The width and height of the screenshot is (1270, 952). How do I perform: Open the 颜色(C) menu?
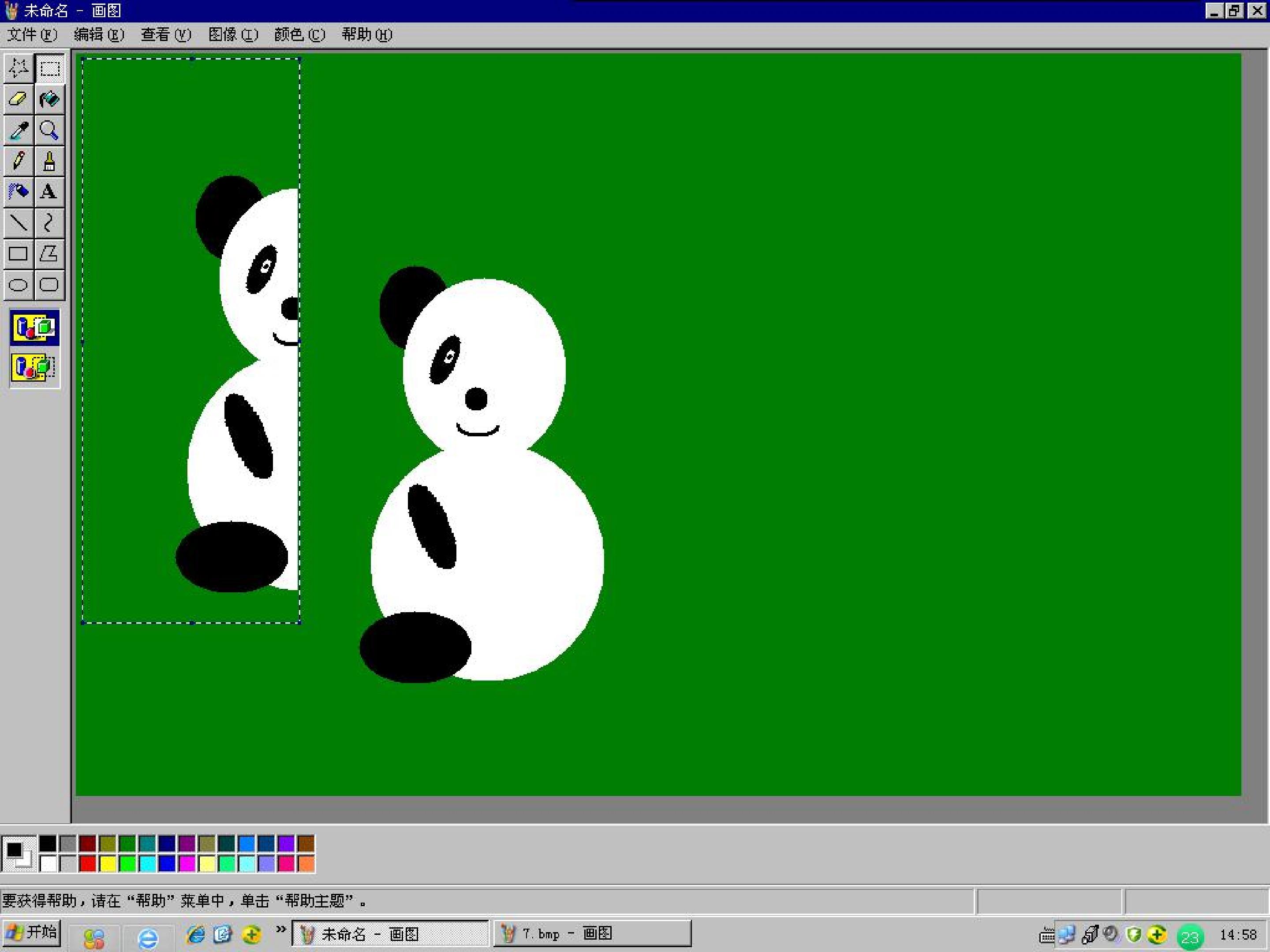click(x=300, y=35)
